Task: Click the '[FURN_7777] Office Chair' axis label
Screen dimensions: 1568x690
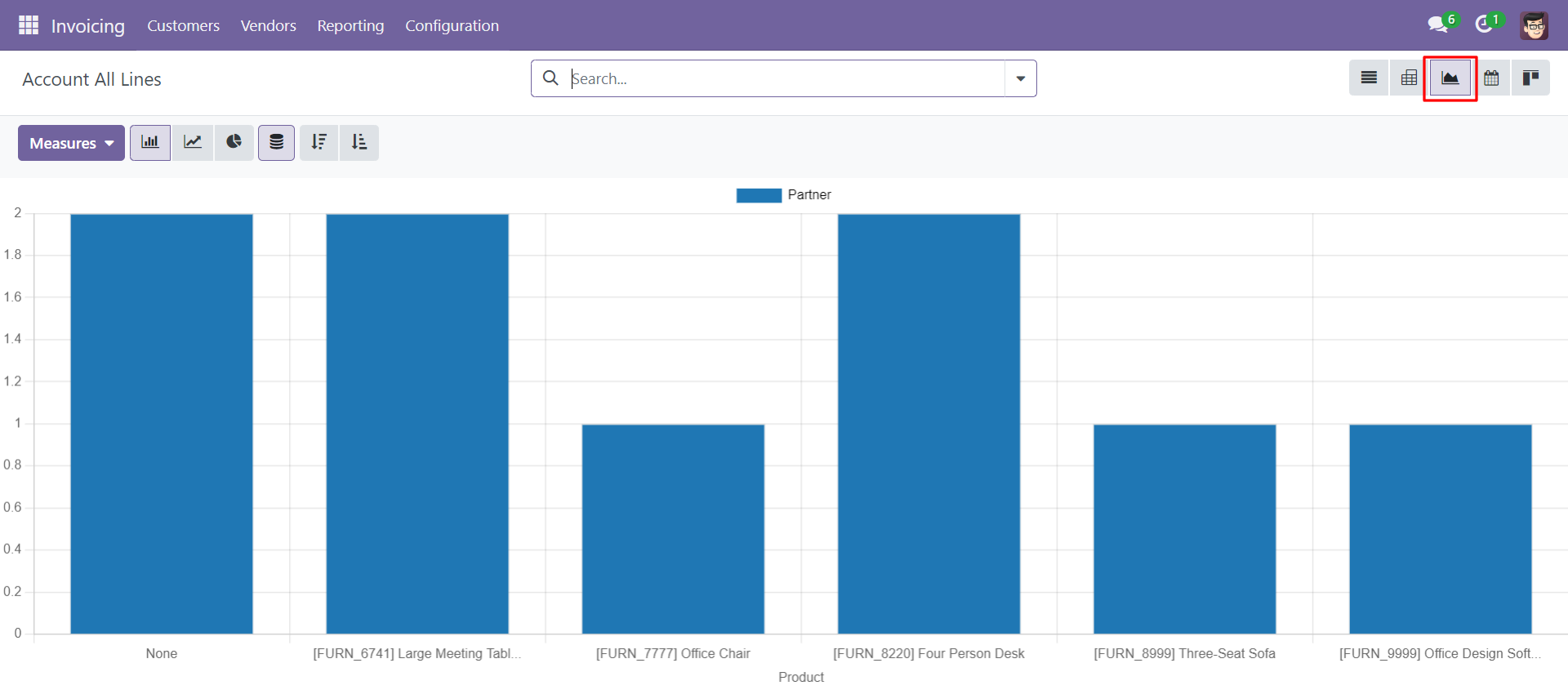Action: 673,653
